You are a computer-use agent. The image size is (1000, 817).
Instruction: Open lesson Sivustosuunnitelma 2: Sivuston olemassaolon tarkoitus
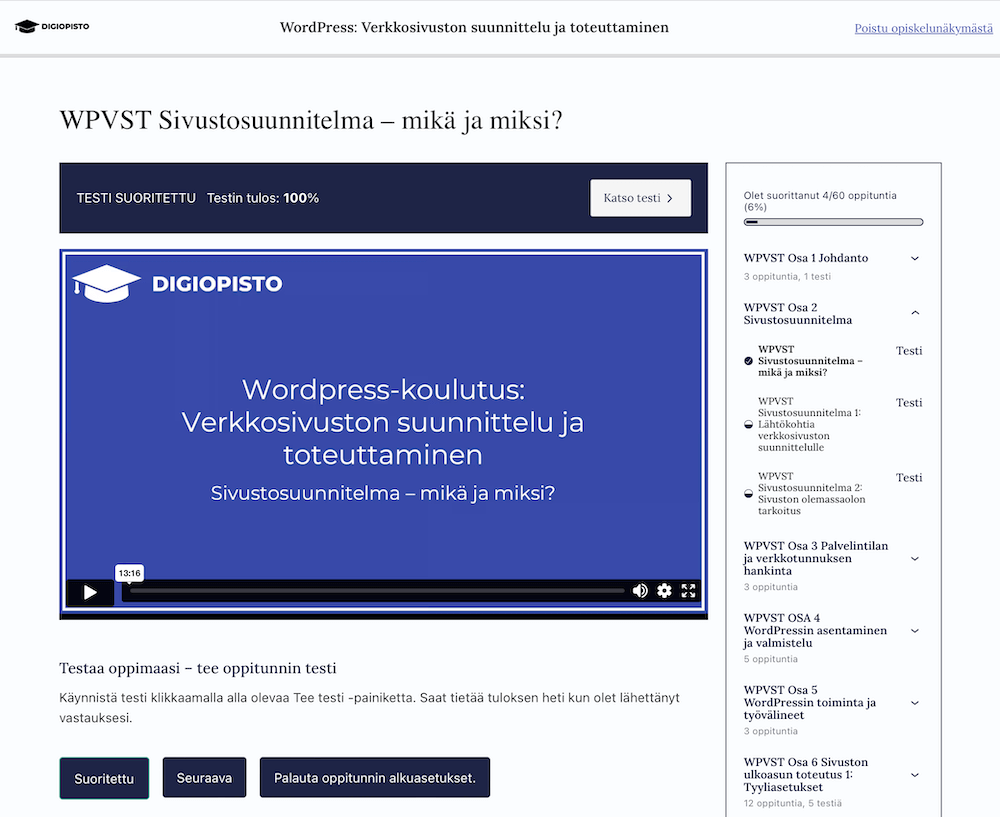pos(811,493)
